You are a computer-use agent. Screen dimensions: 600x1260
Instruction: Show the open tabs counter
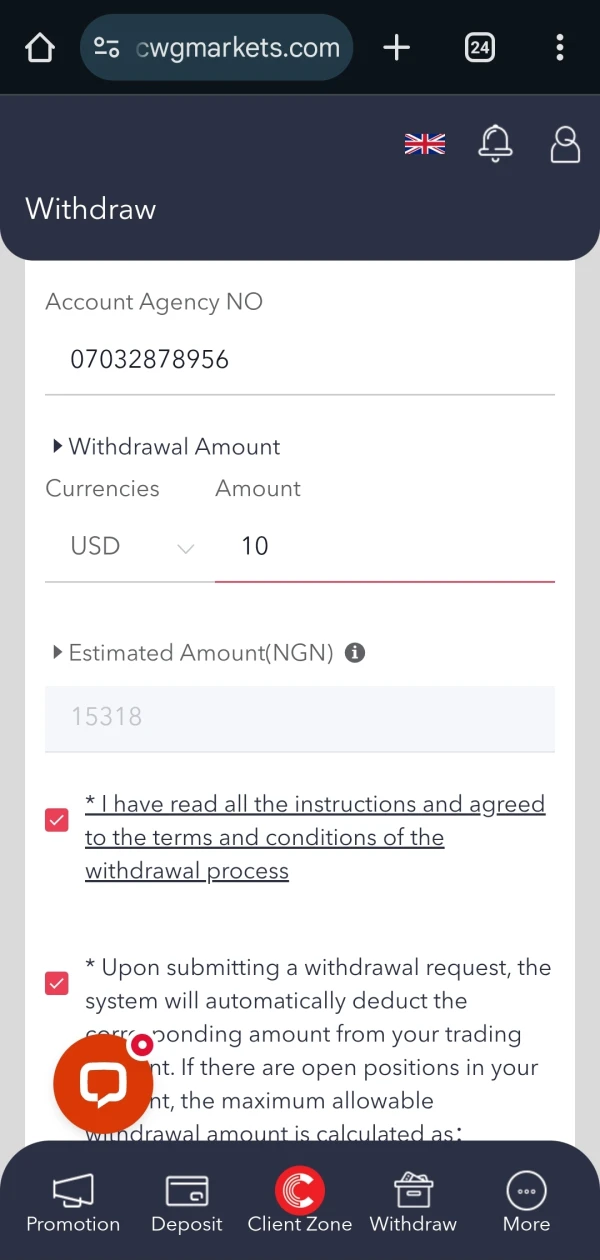click(x=480, y=47)
